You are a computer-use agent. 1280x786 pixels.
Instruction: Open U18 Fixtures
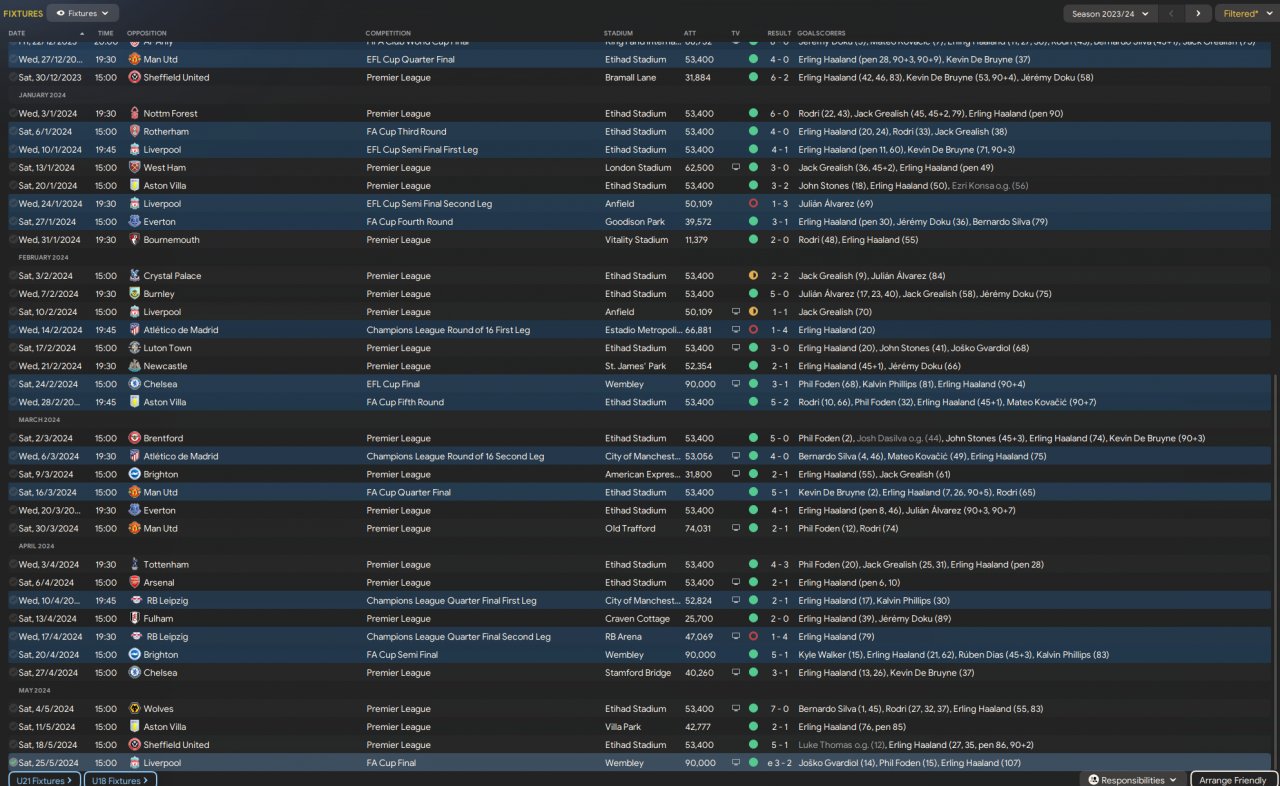(120, 780)
